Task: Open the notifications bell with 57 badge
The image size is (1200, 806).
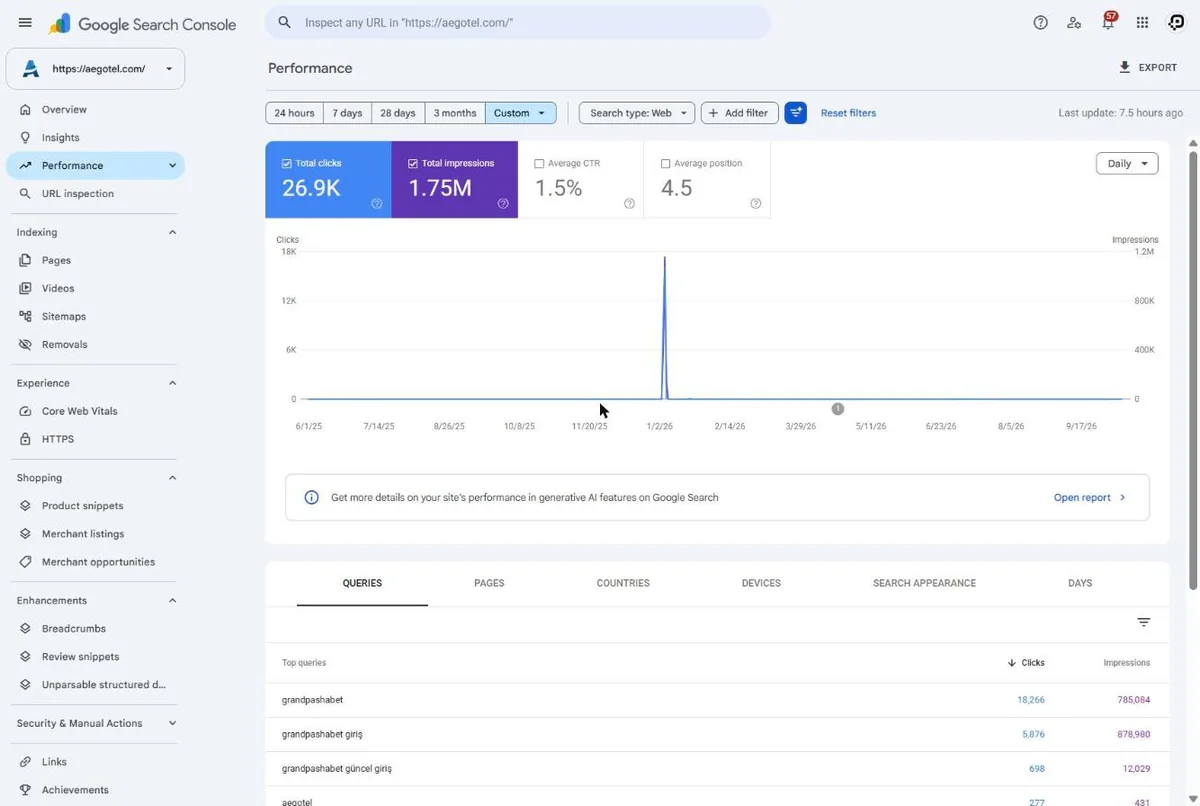Action: point(1108,22)
